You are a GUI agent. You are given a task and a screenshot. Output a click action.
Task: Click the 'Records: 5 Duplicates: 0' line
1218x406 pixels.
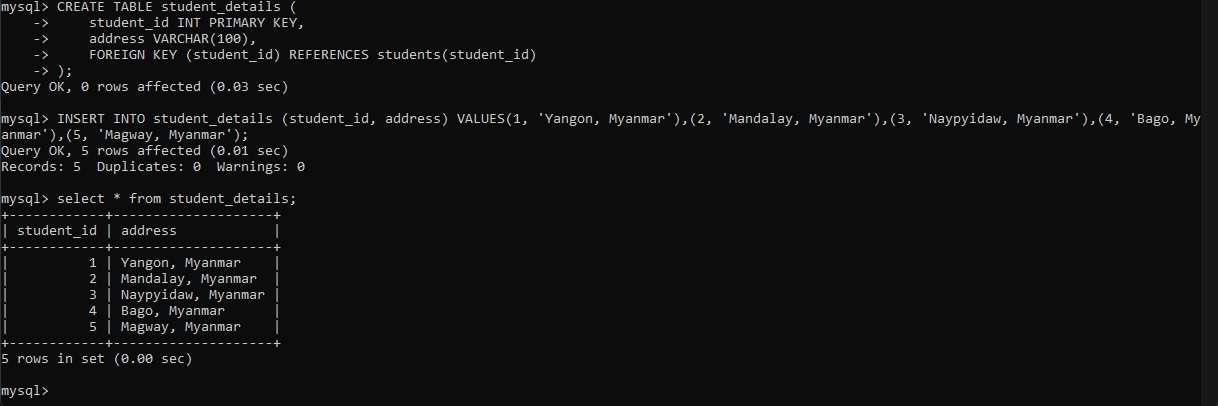tap(152, 167)
